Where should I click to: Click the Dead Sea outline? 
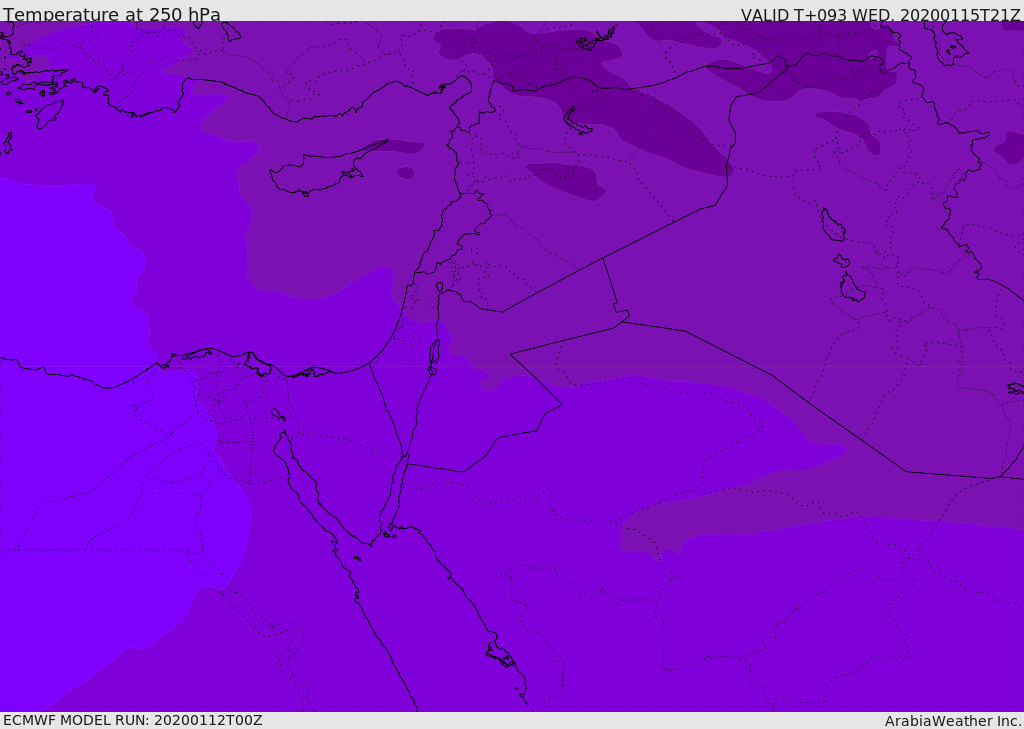point(434,353)
